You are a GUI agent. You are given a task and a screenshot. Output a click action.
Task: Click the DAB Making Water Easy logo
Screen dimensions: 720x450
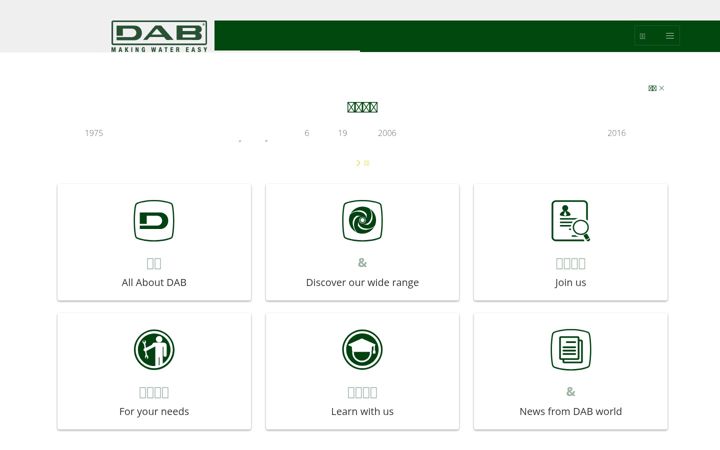click(159, 36)
